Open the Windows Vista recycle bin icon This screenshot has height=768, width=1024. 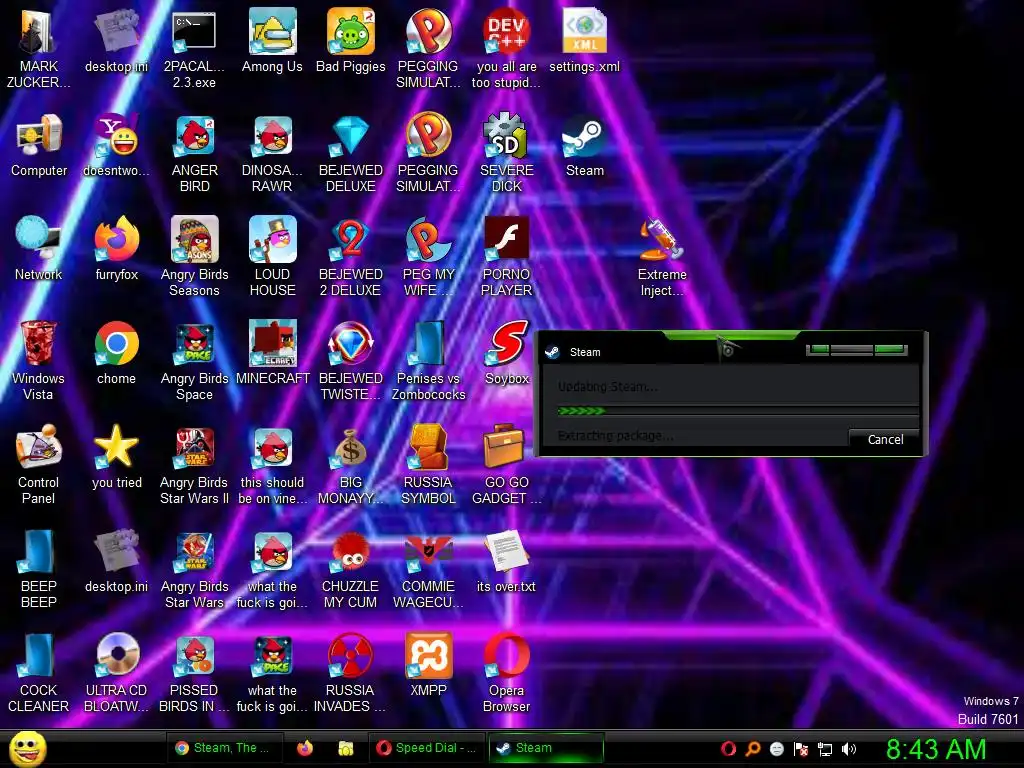[39, 359]
